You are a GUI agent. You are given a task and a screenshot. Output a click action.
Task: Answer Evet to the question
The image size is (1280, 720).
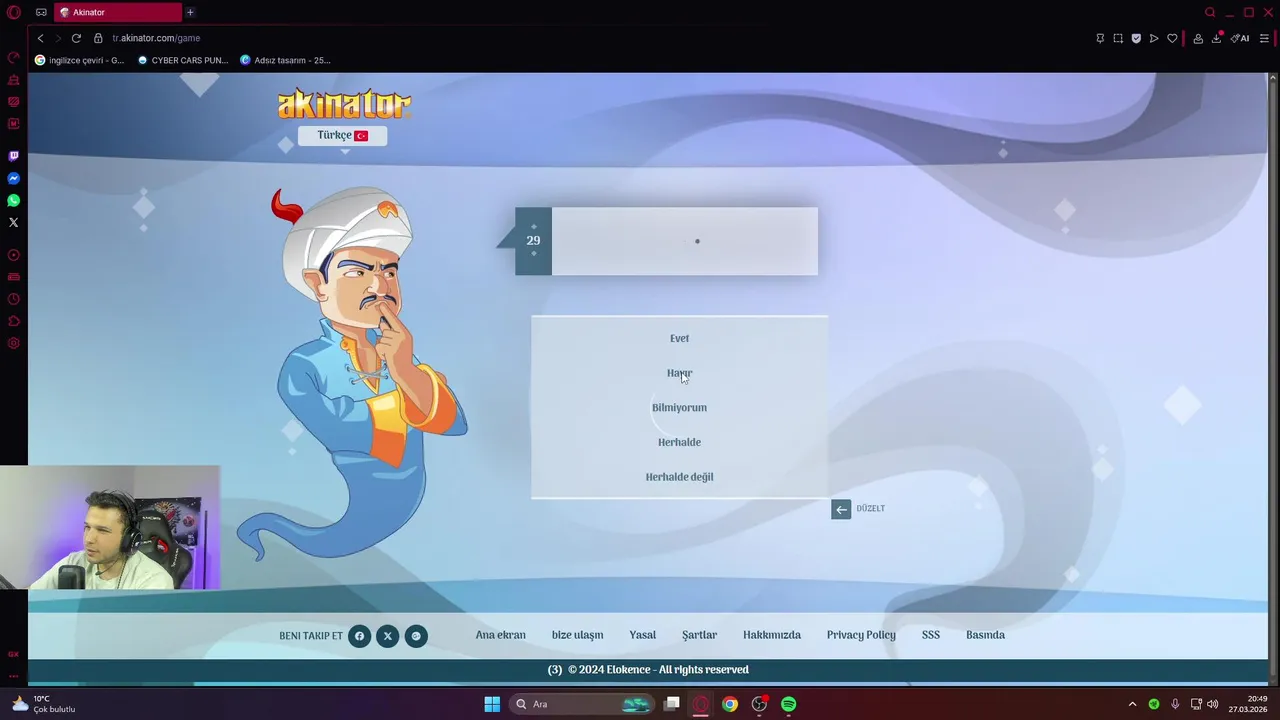679,338
